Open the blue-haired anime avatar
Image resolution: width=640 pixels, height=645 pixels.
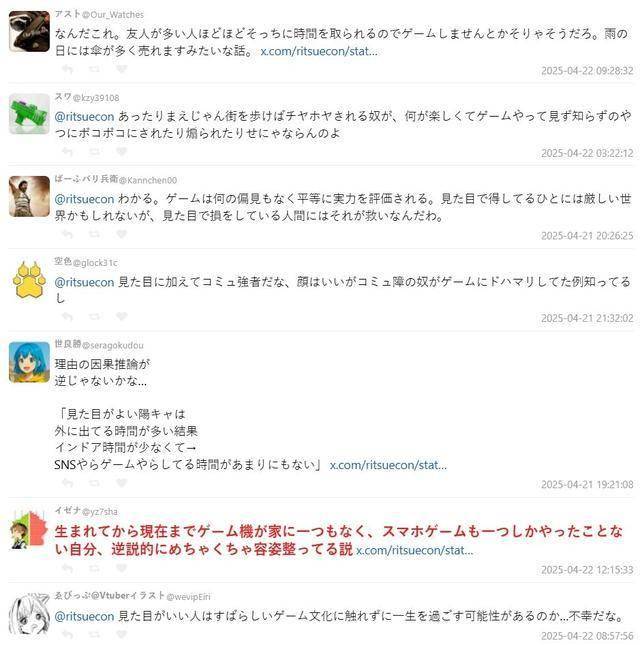pyautogui.click(x=29, y=362)
